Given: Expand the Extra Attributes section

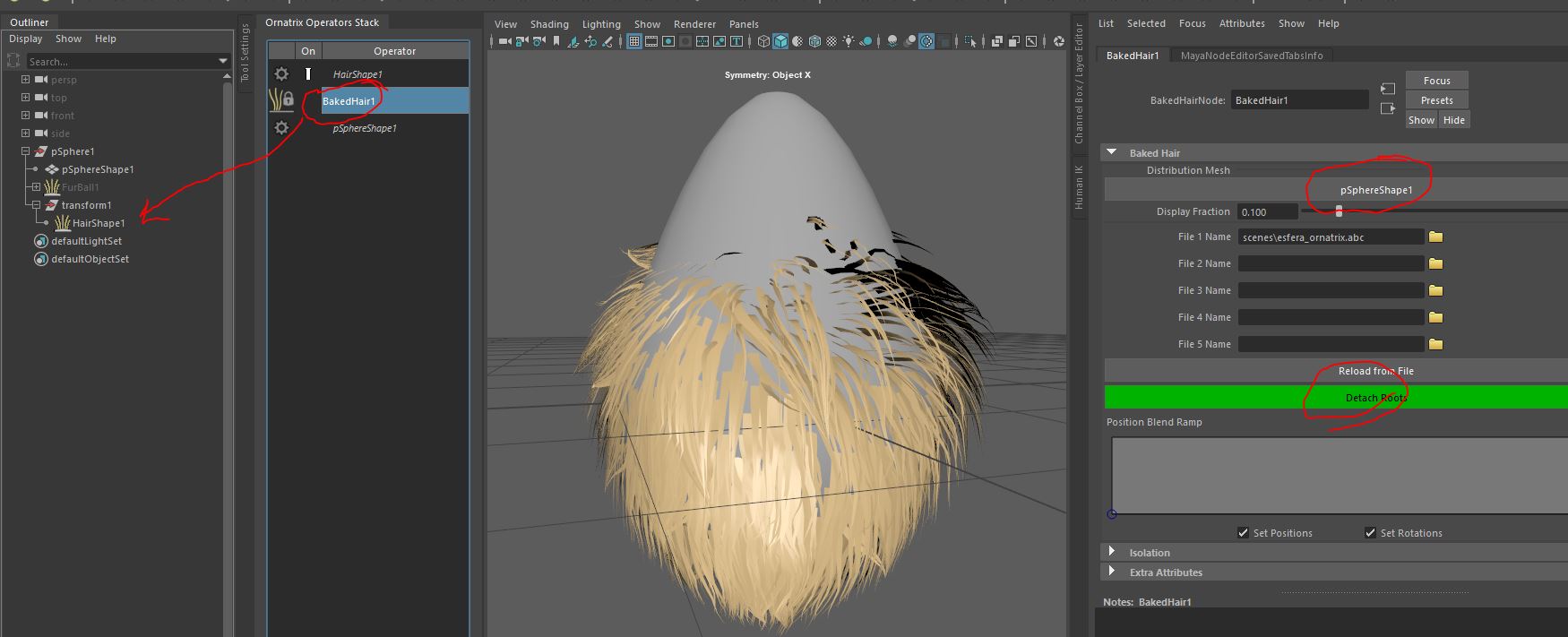Looking at the screenshot, I should [x=1112, y=572].
